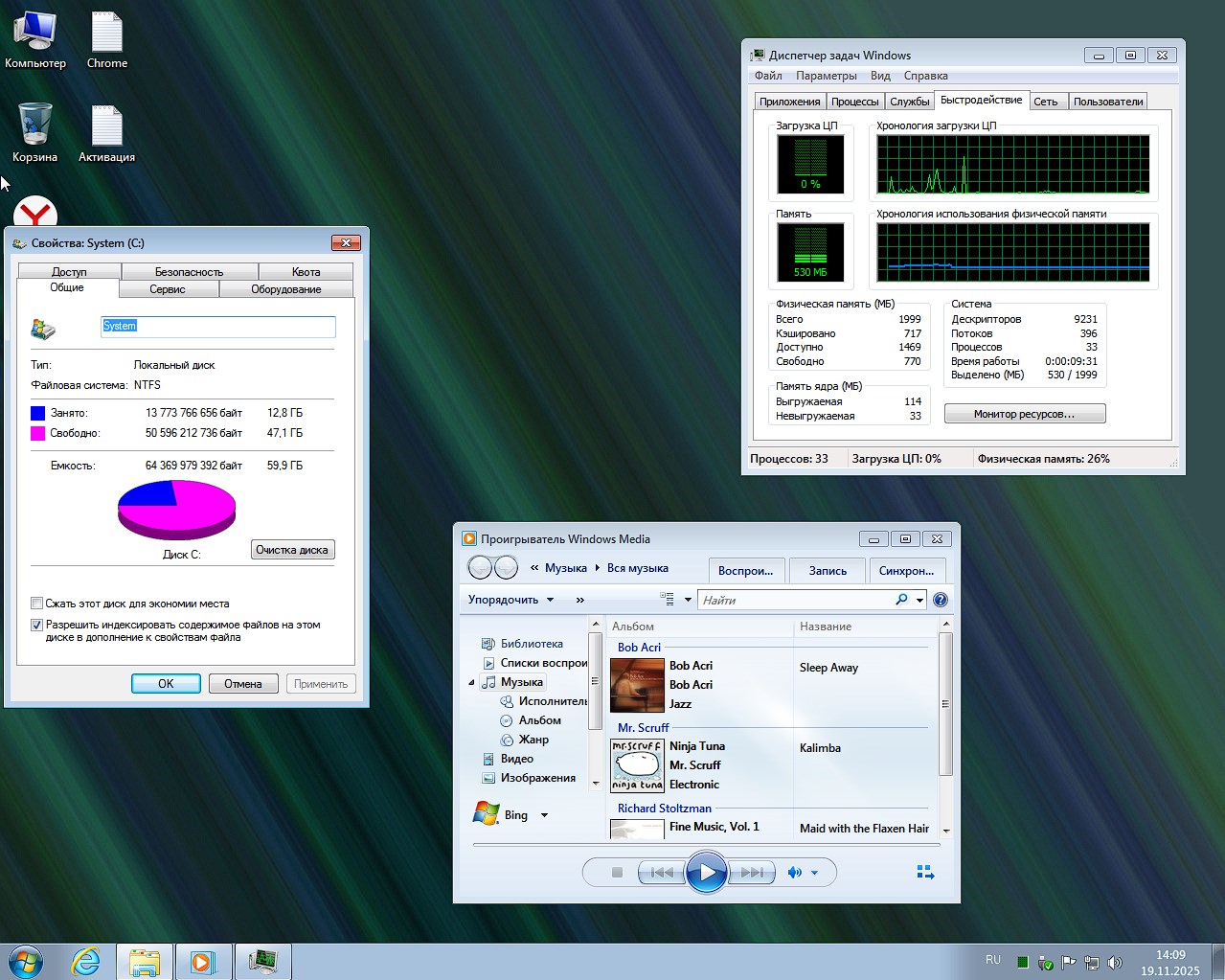Open Монитор ресурсов from Task Manager

1024,413
